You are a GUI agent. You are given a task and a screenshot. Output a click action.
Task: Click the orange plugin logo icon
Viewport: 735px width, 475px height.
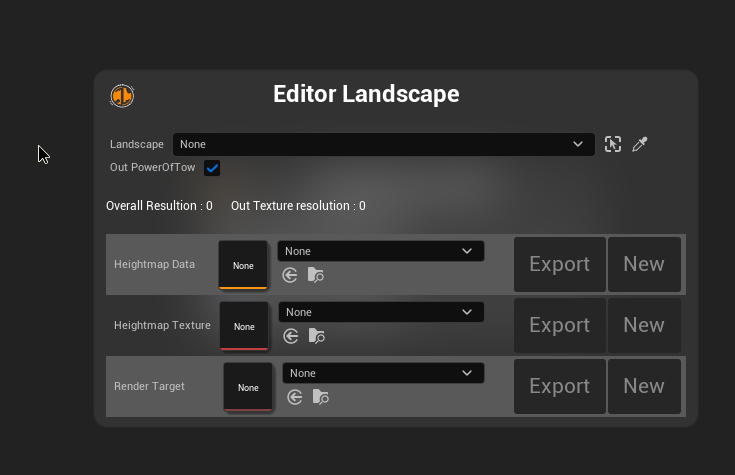pos(122,96)
